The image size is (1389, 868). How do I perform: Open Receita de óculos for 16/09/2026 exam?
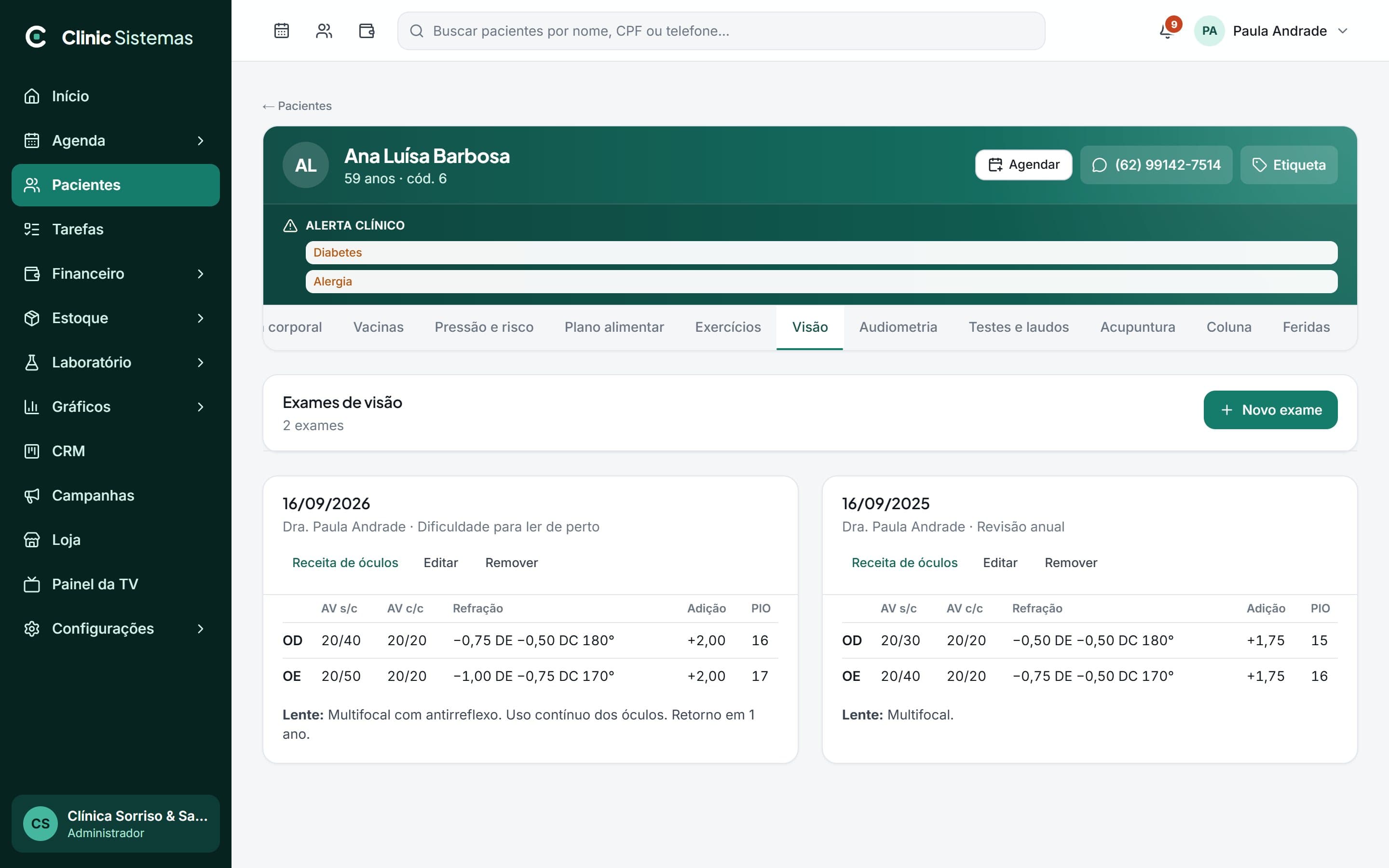coord(345,563)
